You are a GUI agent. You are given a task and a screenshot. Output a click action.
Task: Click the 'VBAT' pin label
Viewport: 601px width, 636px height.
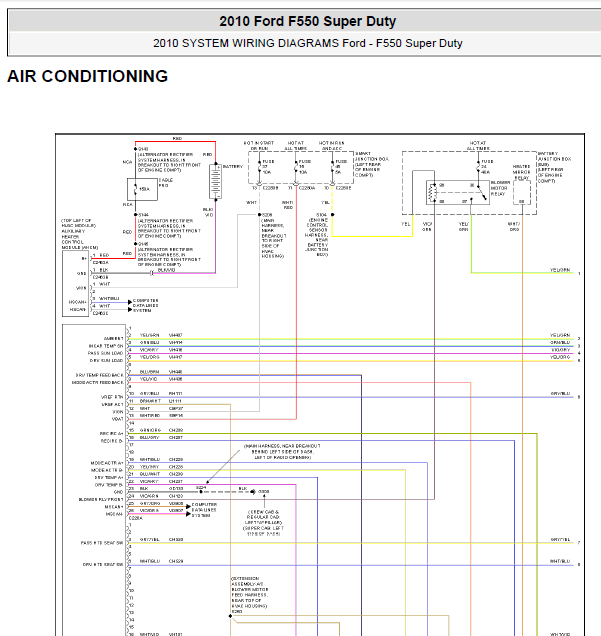[117, 419]
